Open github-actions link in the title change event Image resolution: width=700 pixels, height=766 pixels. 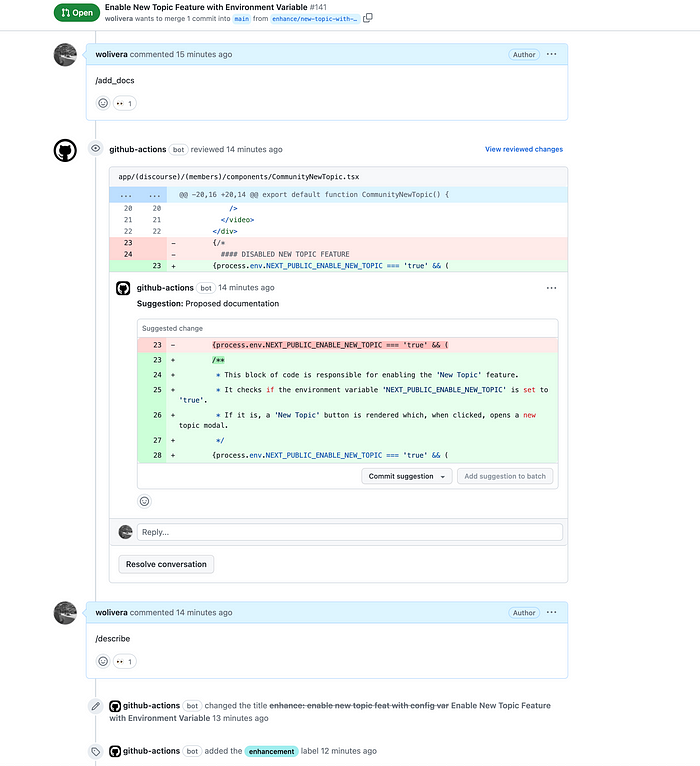tap(151, 705)
